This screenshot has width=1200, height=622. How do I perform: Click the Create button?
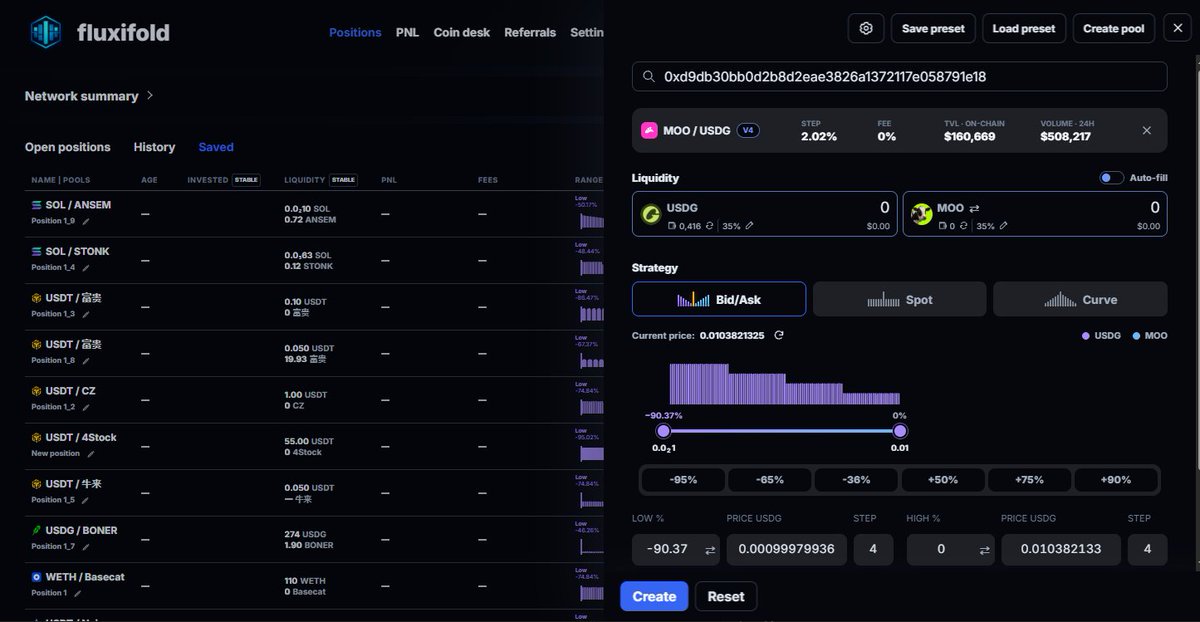(654, 596)
